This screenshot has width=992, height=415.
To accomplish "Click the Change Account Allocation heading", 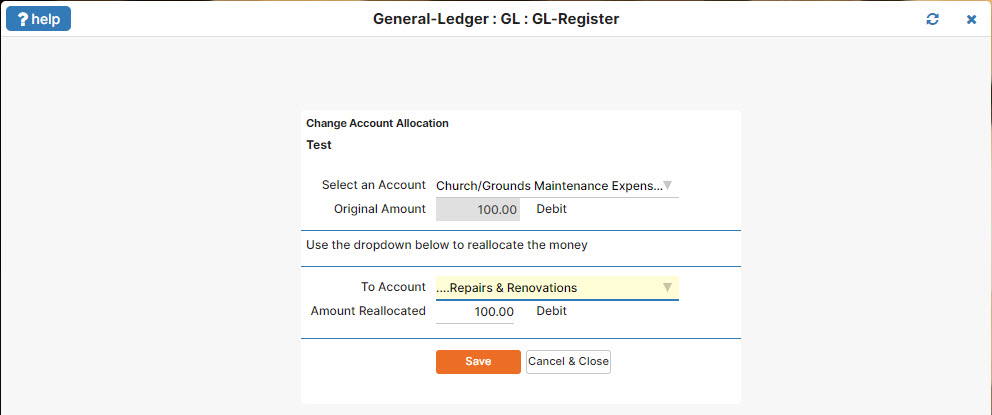I will pyautogui.click(x=377, y=124).
